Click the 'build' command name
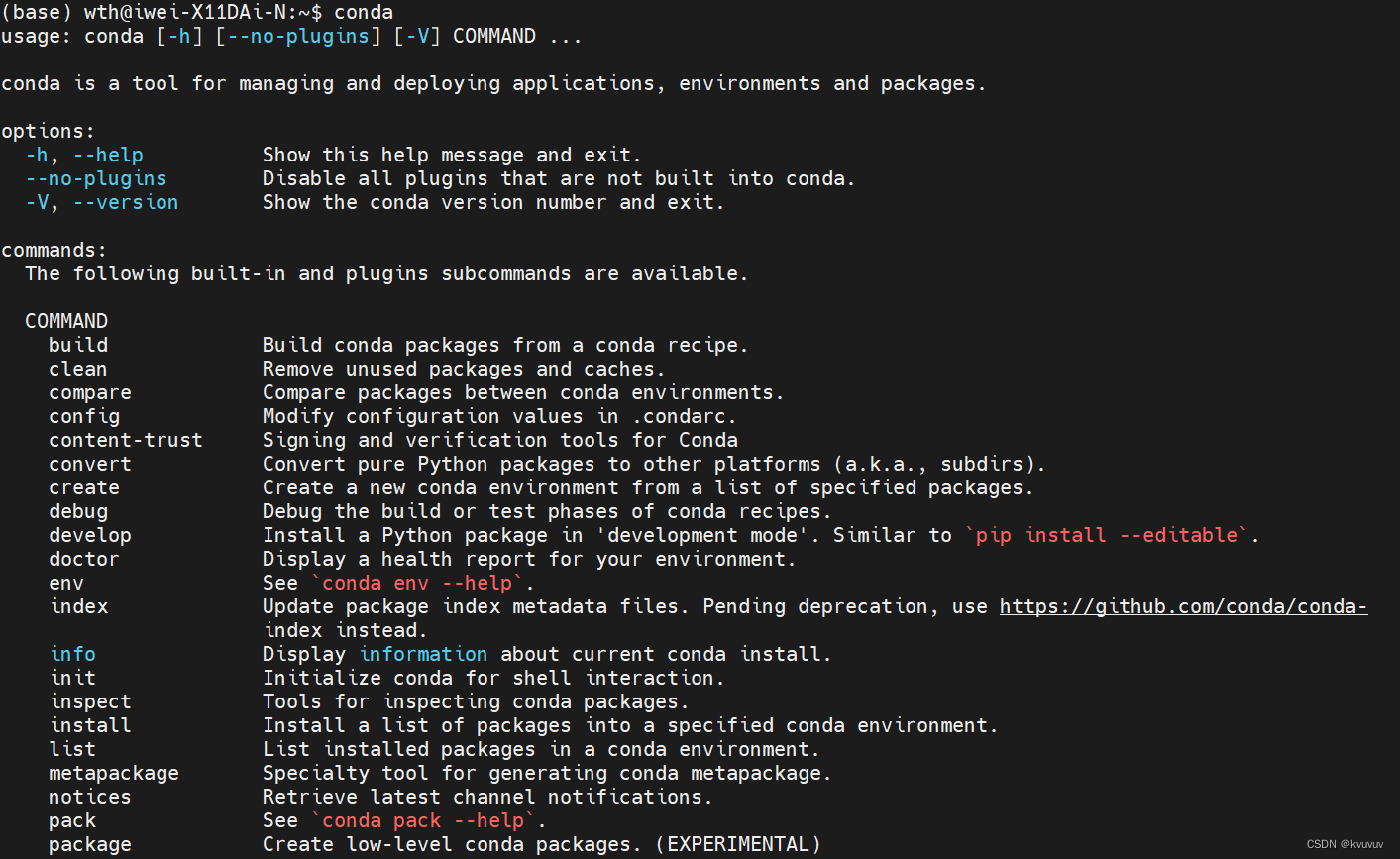Screen dimensions: 1400x859 point(78,345)
